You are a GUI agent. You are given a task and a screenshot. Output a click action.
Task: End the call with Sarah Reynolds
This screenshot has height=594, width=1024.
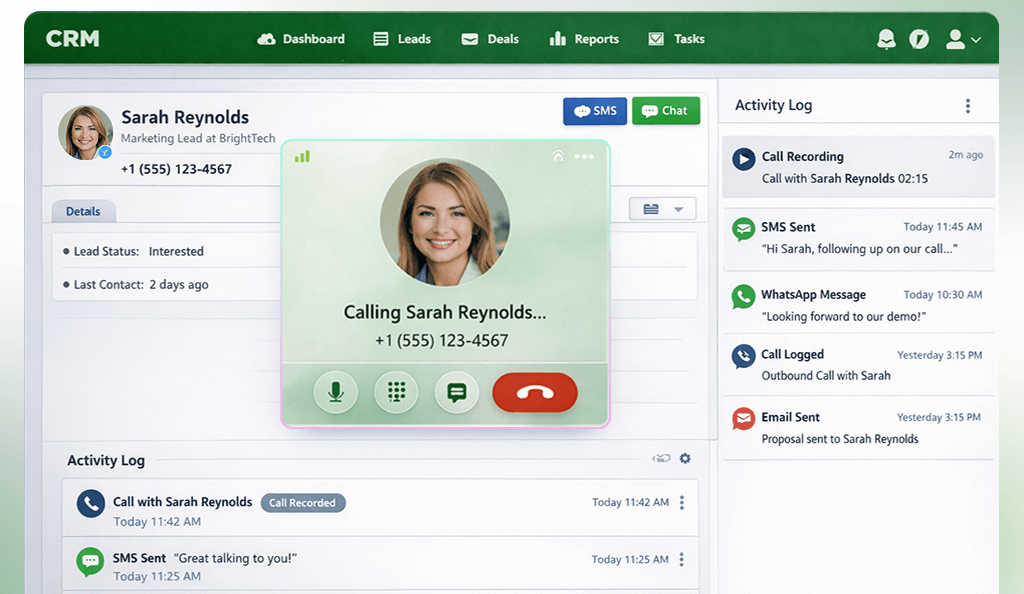click(534, 392)
